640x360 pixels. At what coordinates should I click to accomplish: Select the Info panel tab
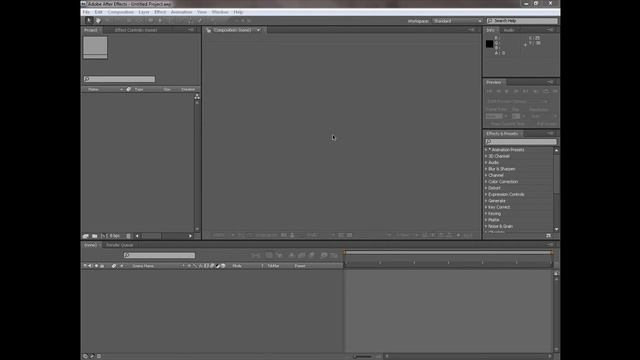[490, 30]
